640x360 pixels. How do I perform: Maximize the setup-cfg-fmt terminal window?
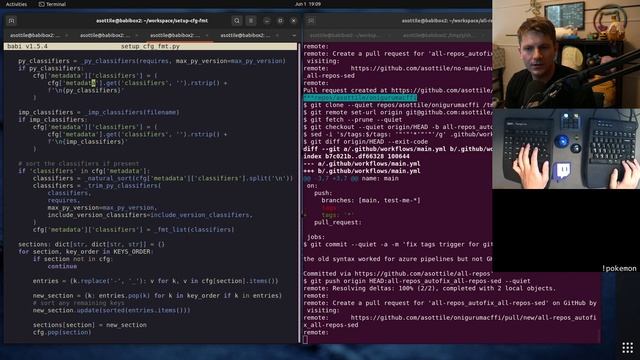coord(280,20)
